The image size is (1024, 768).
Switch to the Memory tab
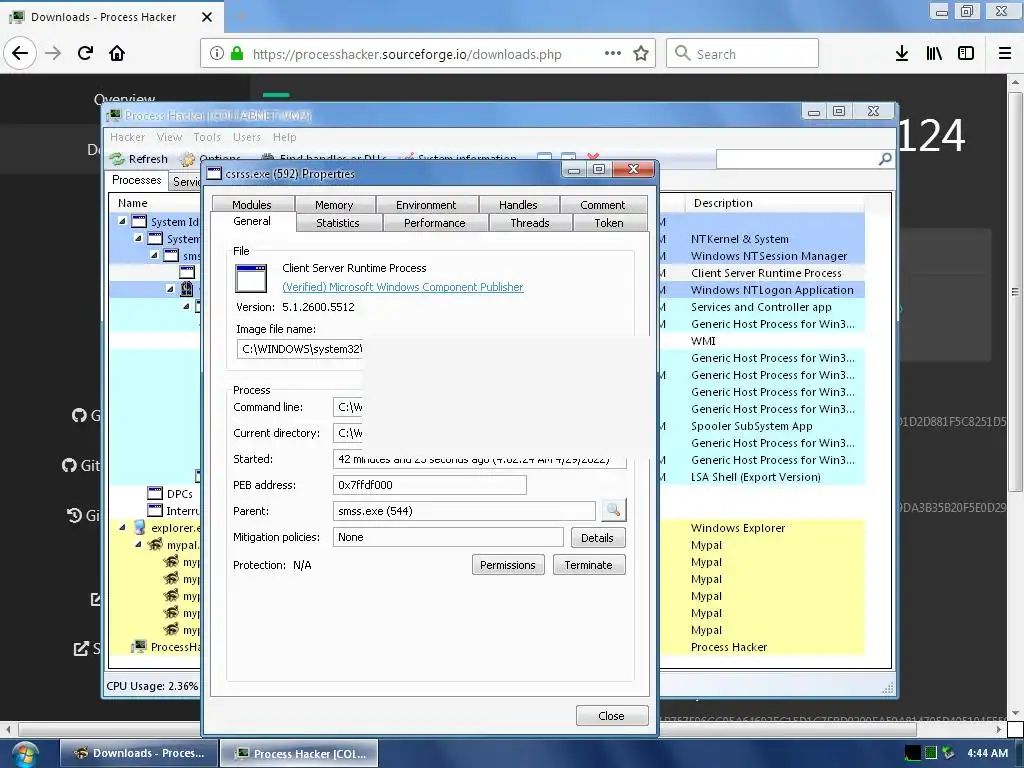334,204
